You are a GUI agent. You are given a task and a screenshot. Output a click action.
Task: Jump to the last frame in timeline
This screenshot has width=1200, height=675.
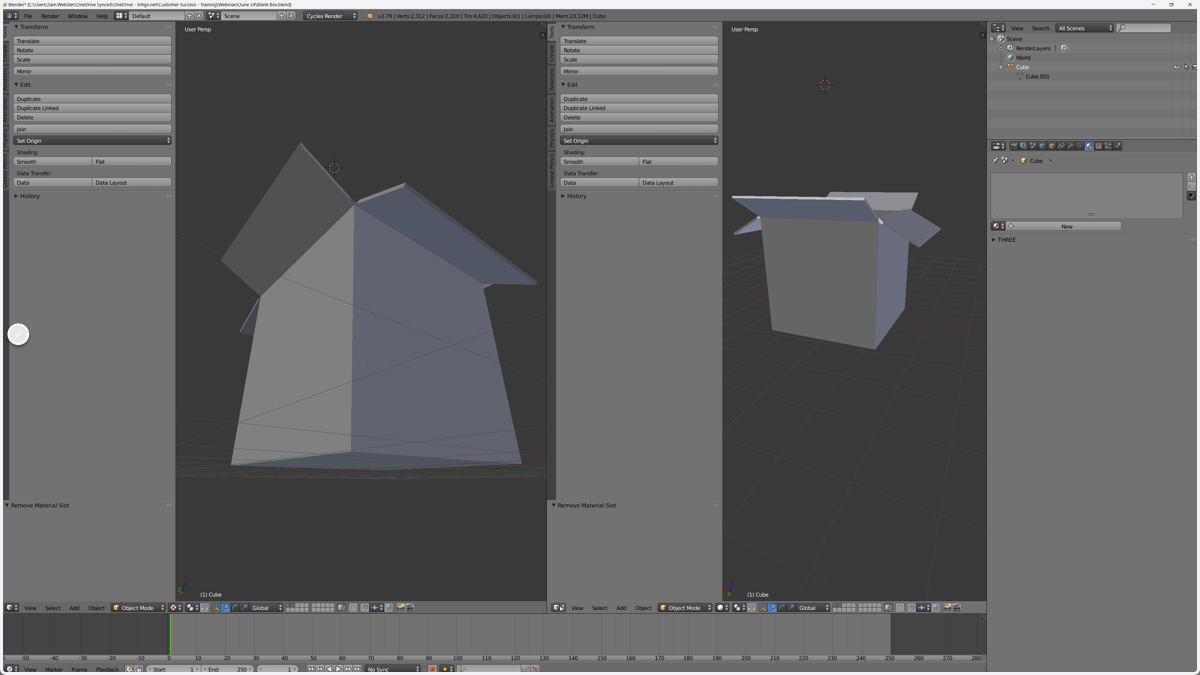tap(357, 669)
